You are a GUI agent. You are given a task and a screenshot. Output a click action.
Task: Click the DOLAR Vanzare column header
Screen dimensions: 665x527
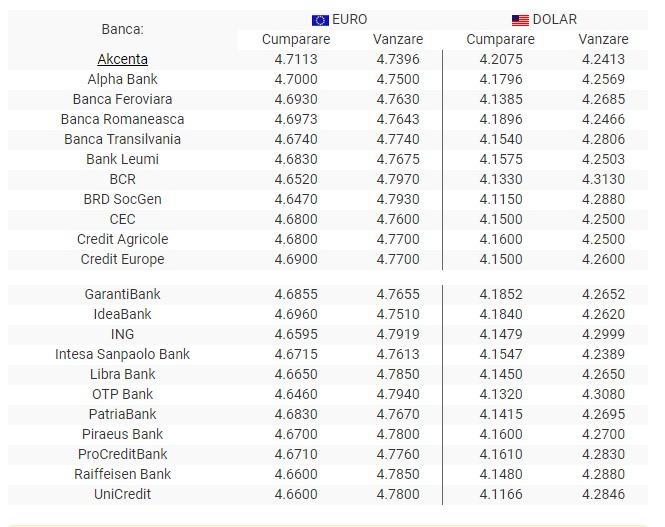point(603,39)
